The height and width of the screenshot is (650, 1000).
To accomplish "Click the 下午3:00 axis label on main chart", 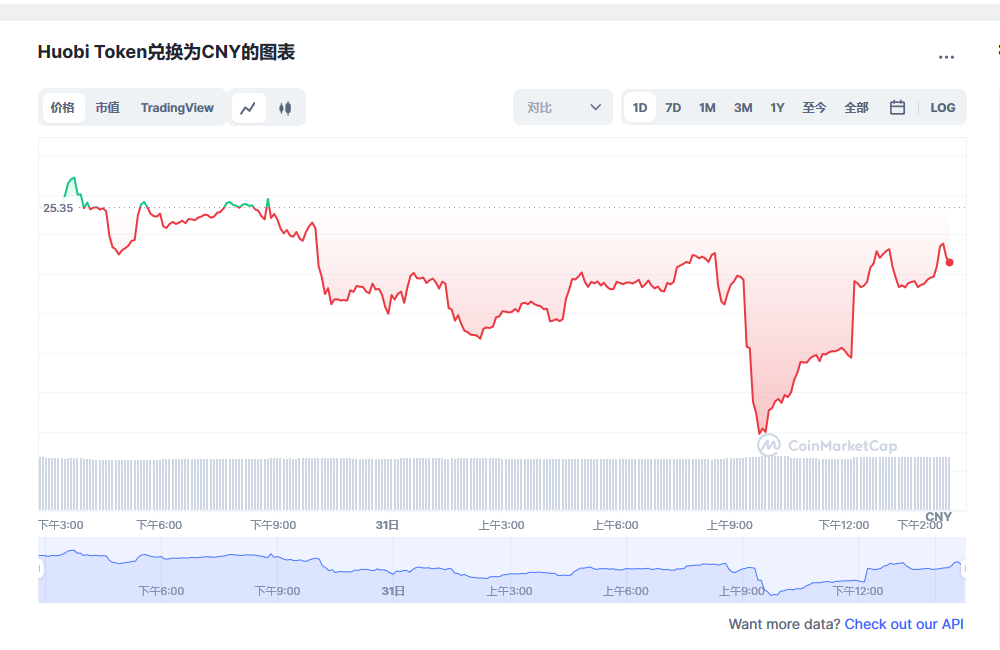I will click(61, 525).
